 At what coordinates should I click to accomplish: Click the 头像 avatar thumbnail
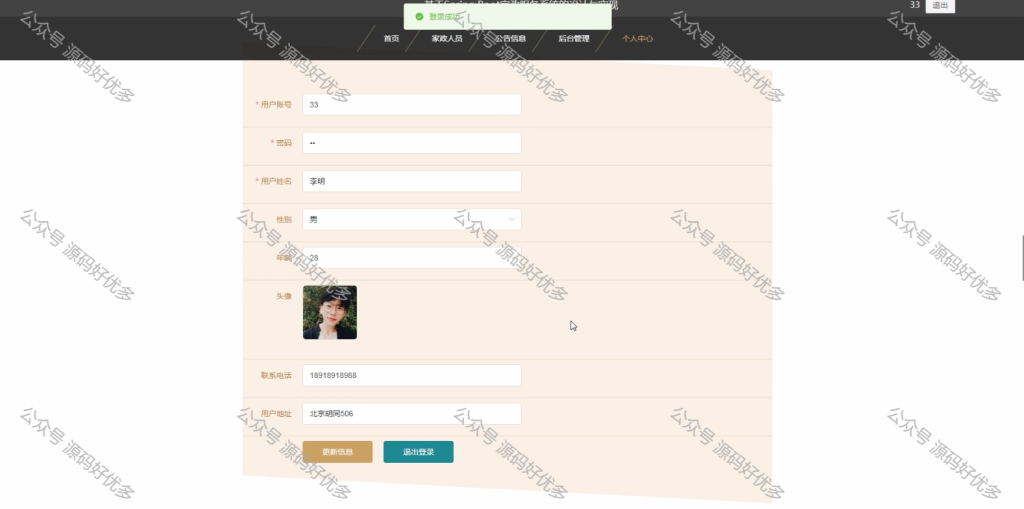(330, 313)
